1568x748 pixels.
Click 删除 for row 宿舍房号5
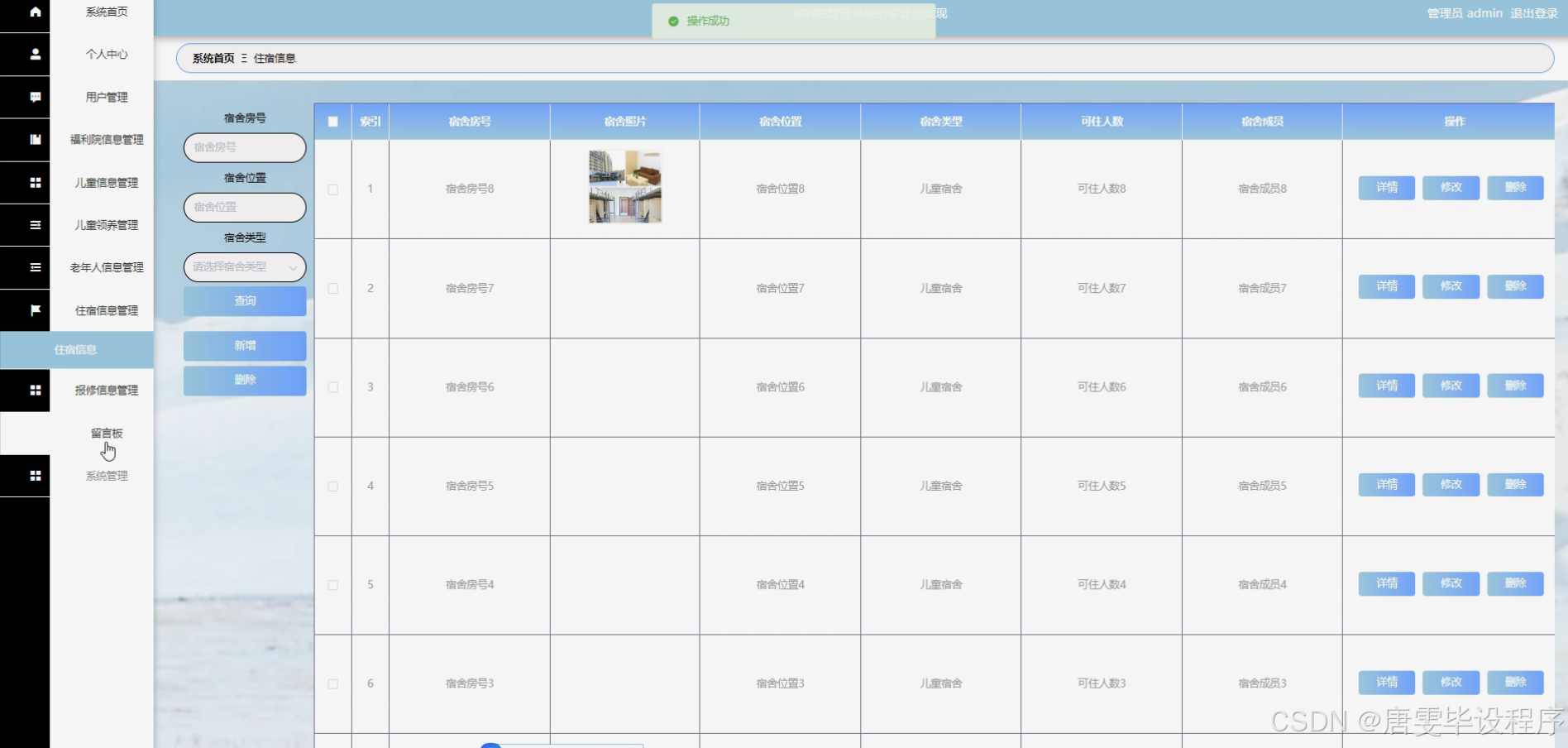(x=1515, y=485)
